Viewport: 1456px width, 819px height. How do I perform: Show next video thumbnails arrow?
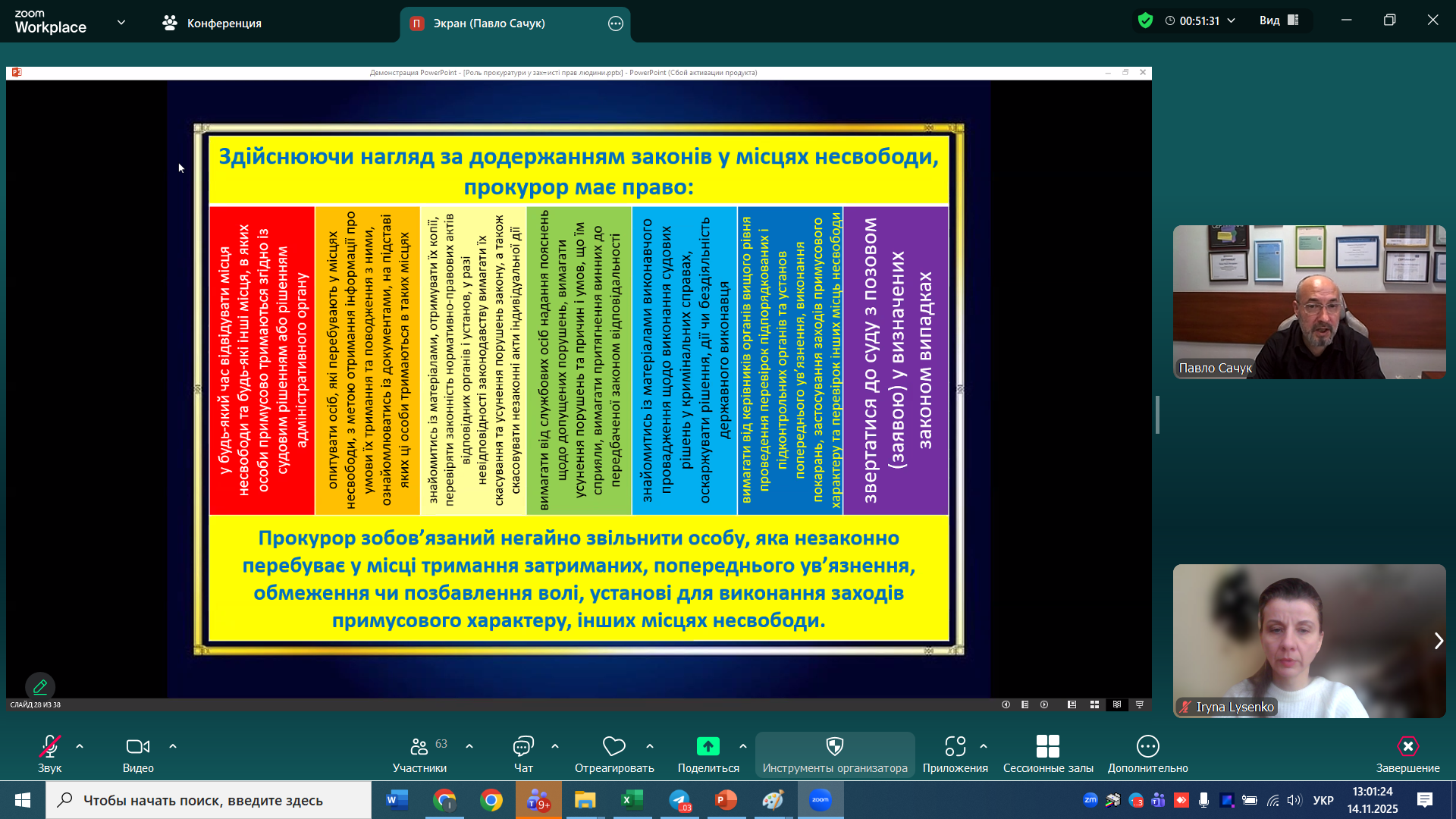[1438, 642]
